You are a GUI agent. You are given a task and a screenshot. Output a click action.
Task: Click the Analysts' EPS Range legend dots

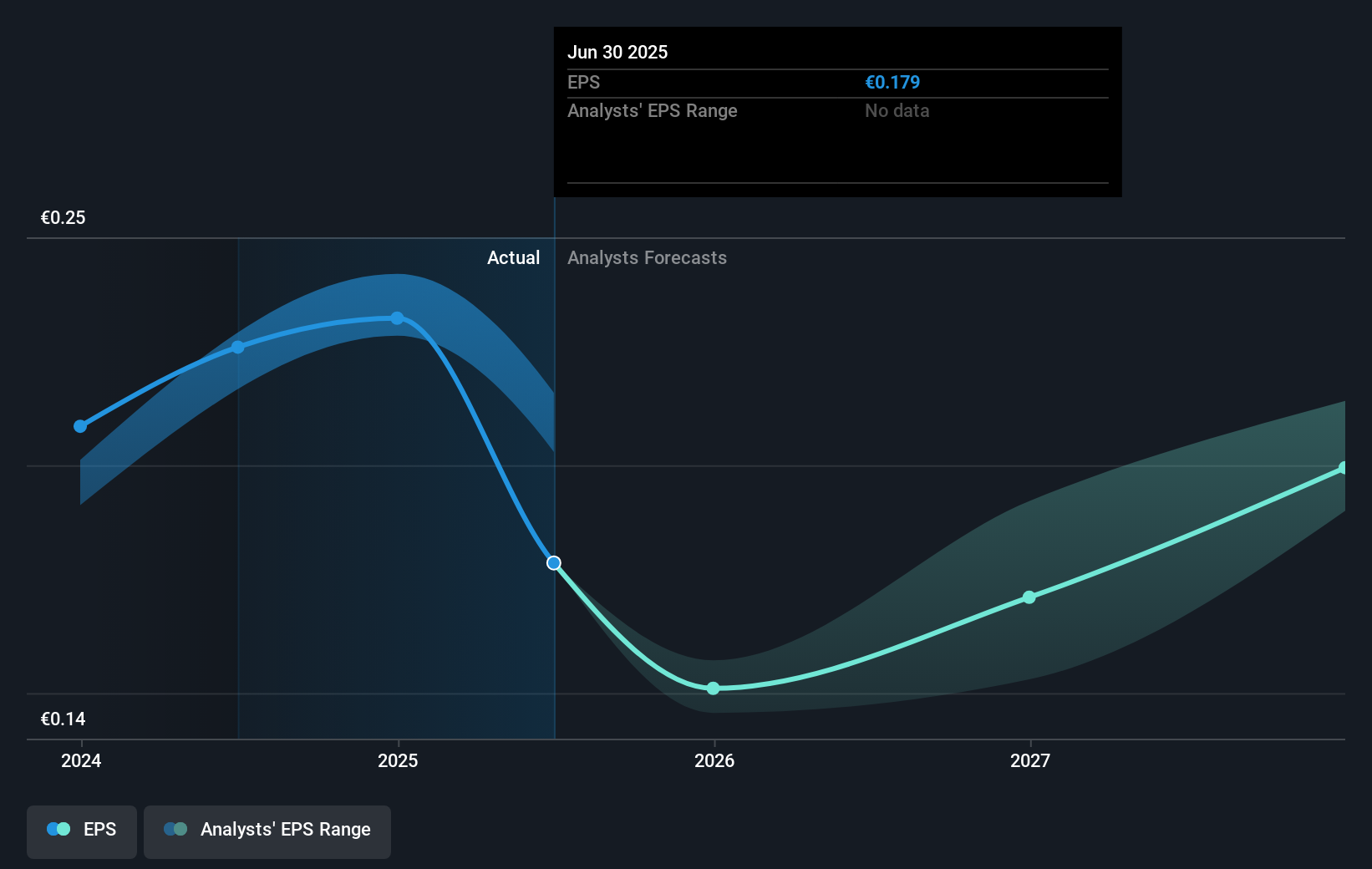[x=177, y=829]
